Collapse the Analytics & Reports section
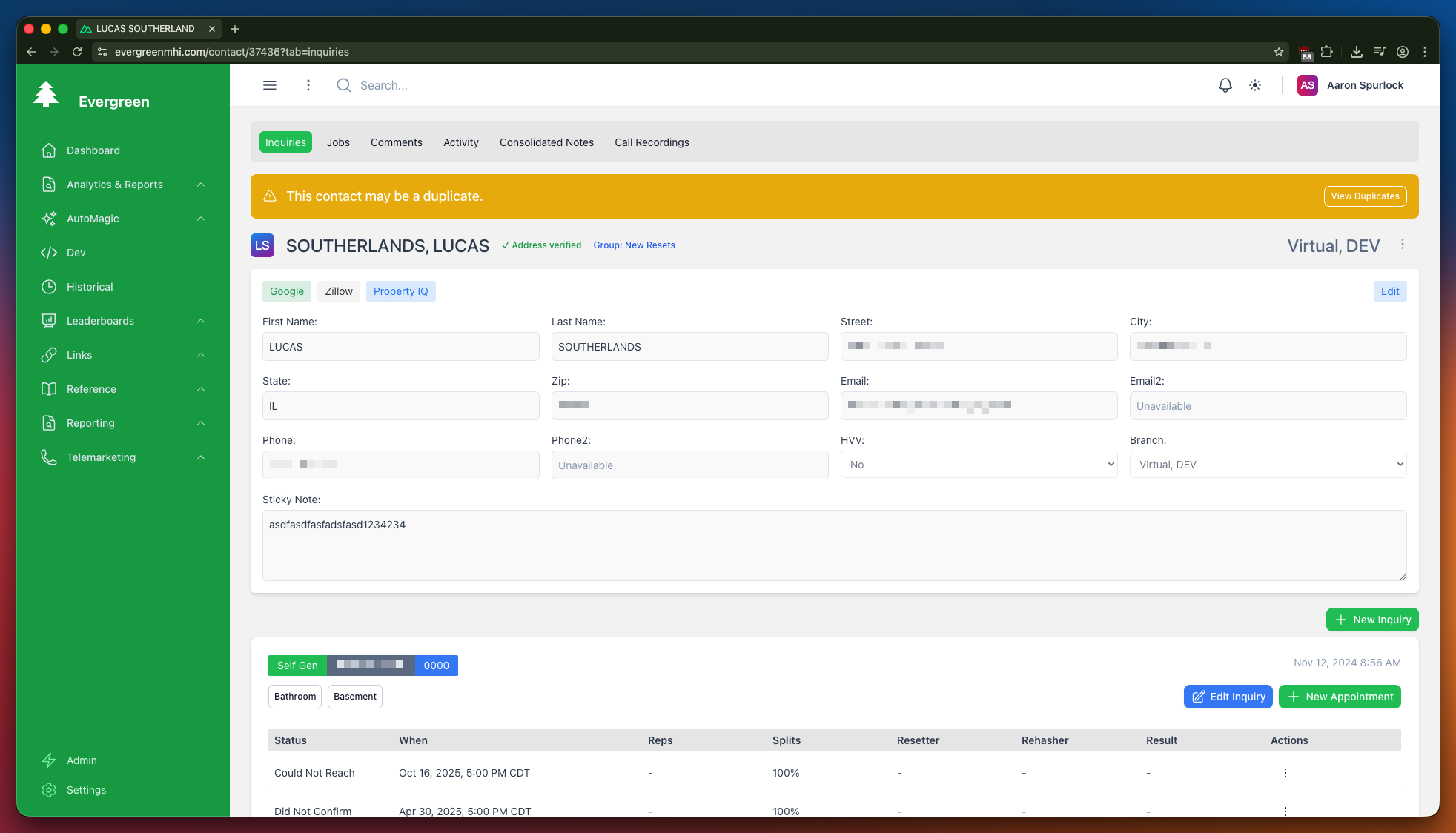 [x=201, y=185]
